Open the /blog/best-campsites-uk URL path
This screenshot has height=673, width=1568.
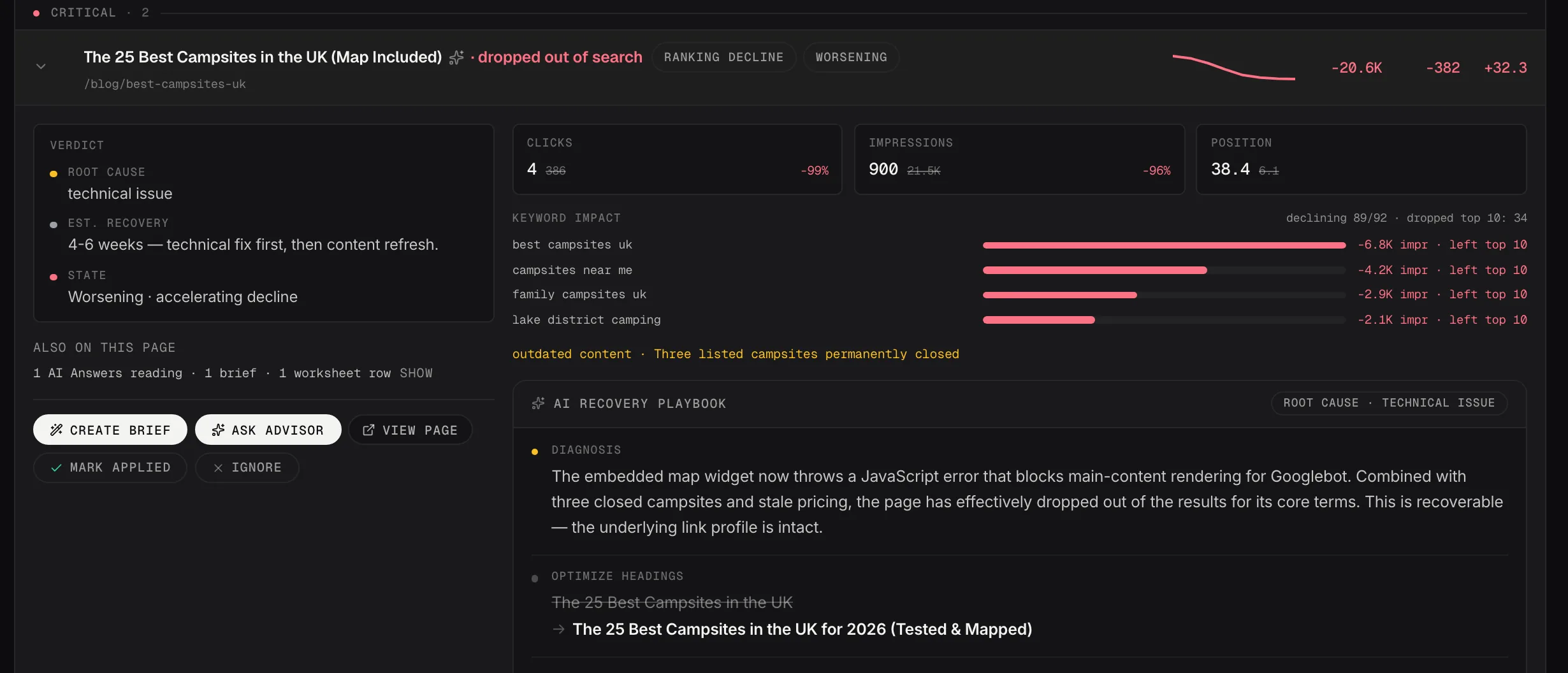[165, 84]
